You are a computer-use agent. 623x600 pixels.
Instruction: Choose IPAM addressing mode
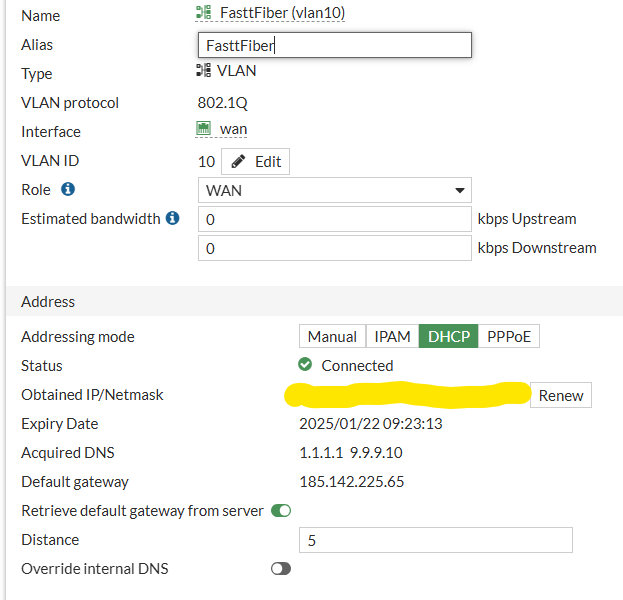[x=392, y=337]
